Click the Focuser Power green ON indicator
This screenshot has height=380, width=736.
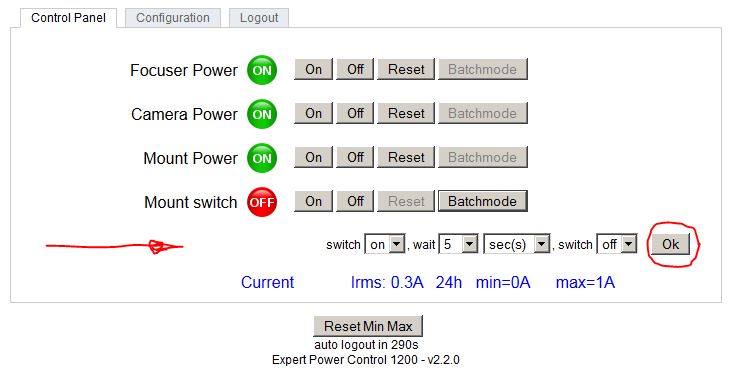click(262, 70)
